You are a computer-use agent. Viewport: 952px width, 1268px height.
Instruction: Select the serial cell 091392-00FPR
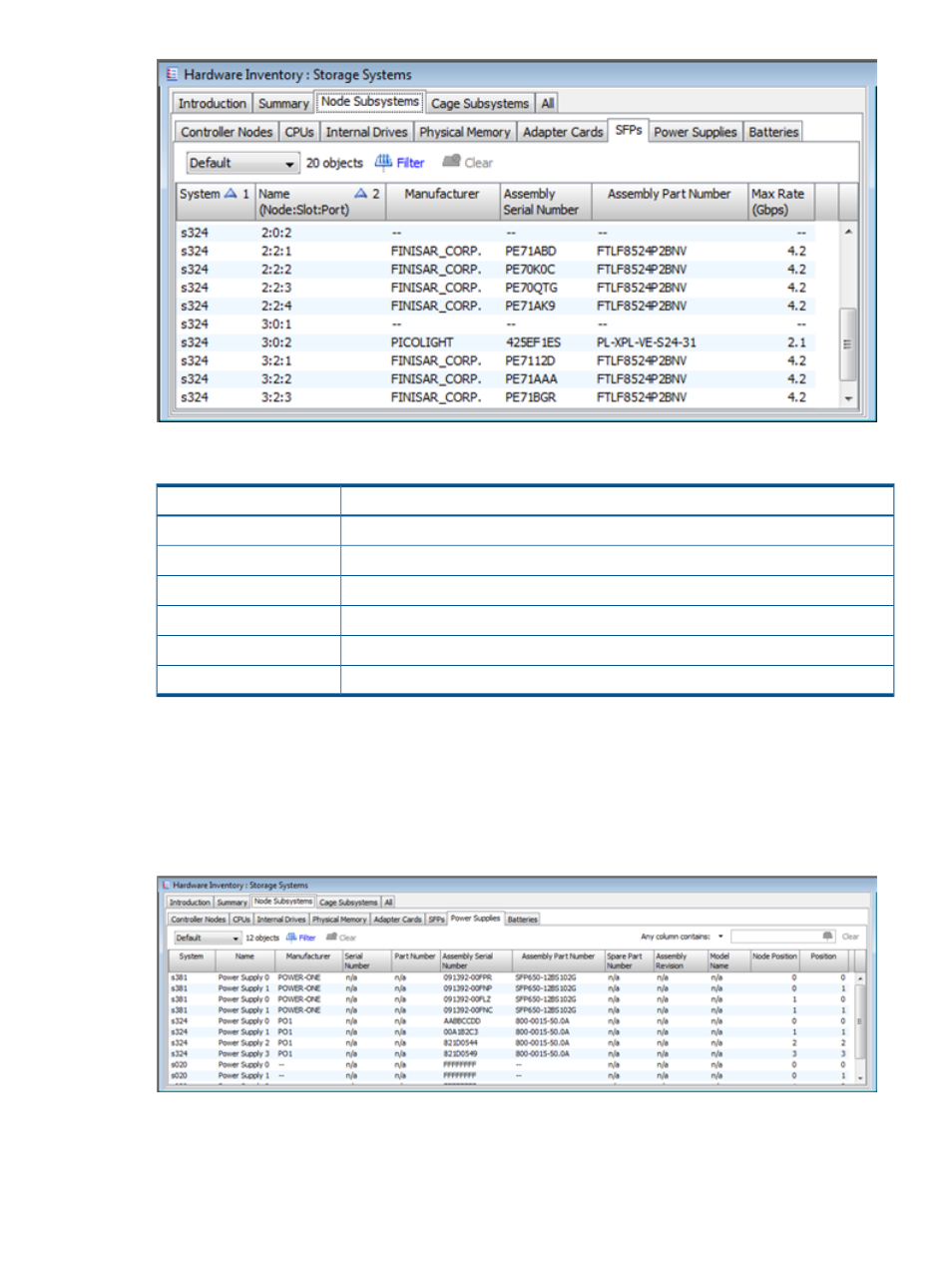pyautogui.click(x=467, y=977)
